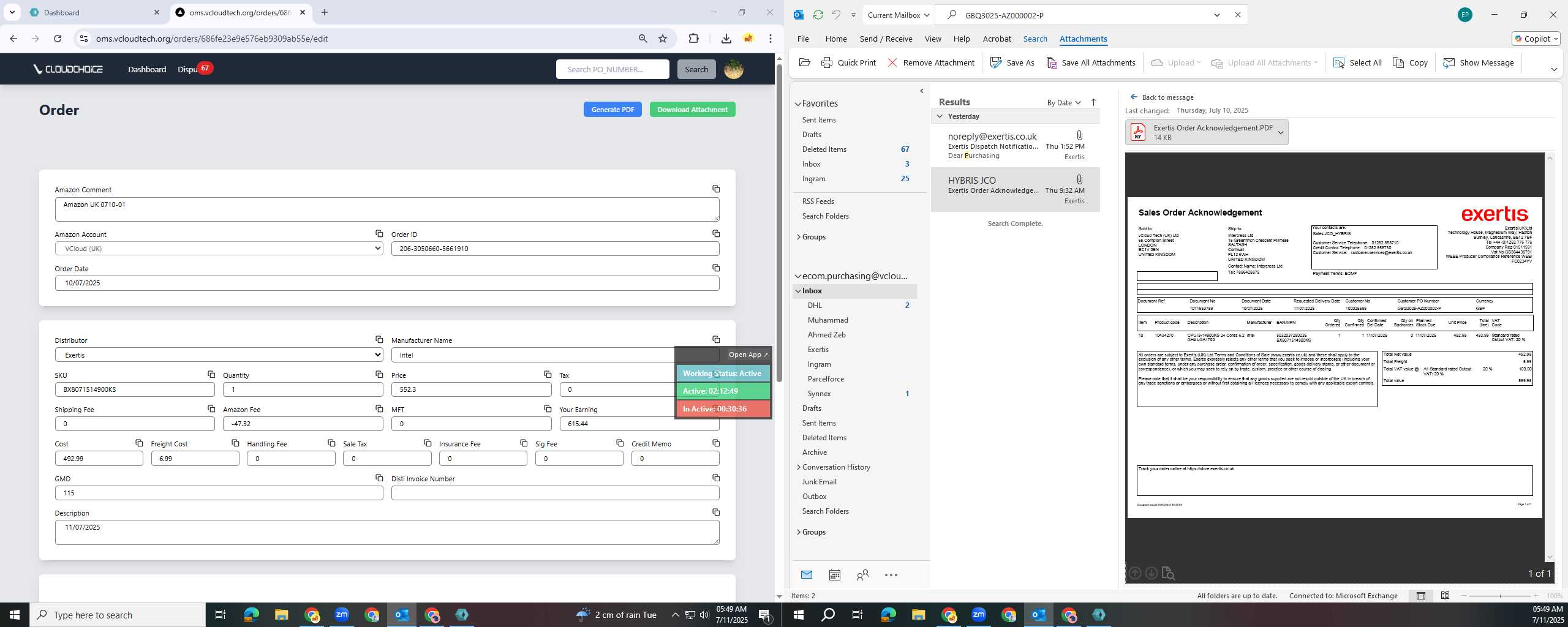Click the Disti Invoice Number field
Image resolution: width=1568 pixels, height=627 pixels.
[555, 493]
